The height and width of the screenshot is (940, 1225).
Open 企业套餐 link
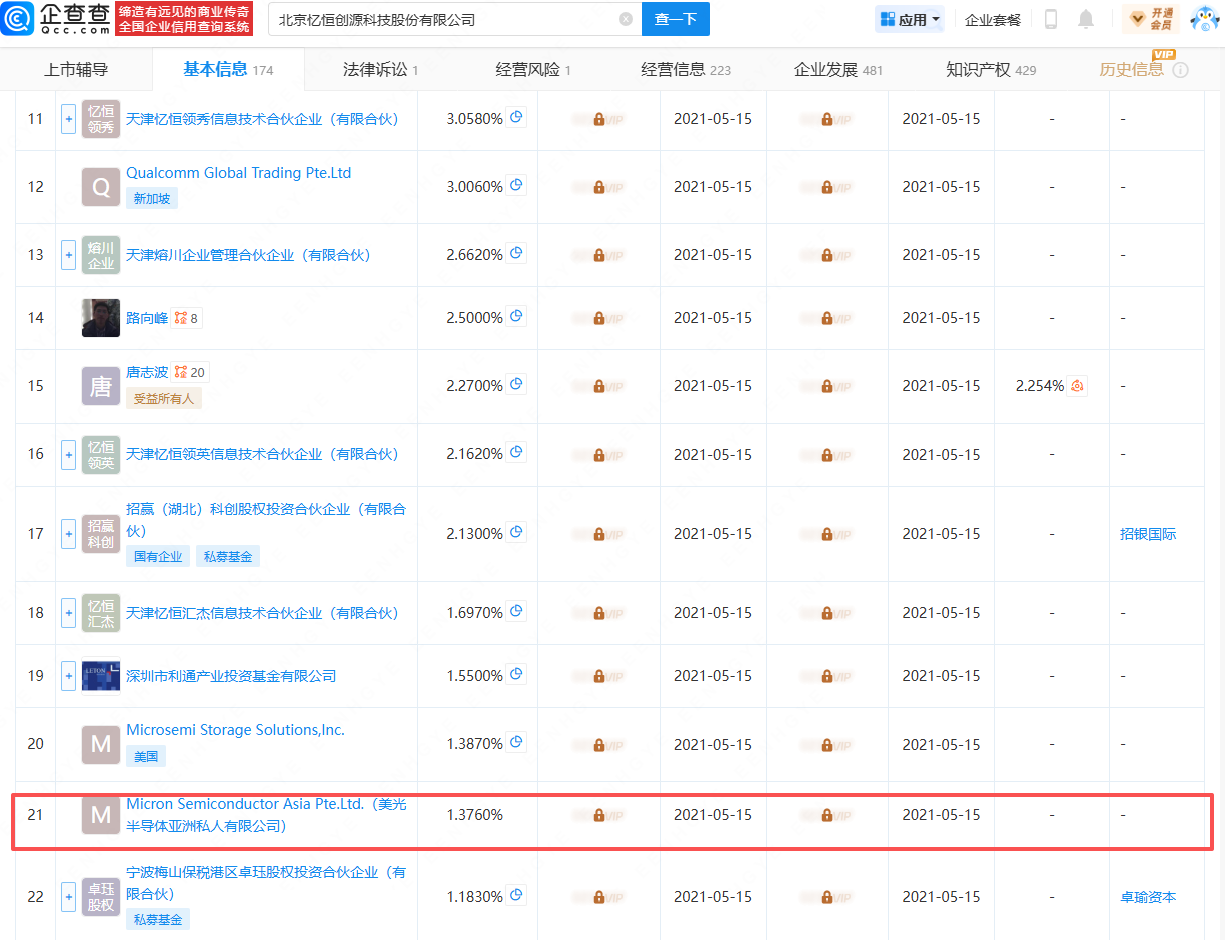(993, 20)
